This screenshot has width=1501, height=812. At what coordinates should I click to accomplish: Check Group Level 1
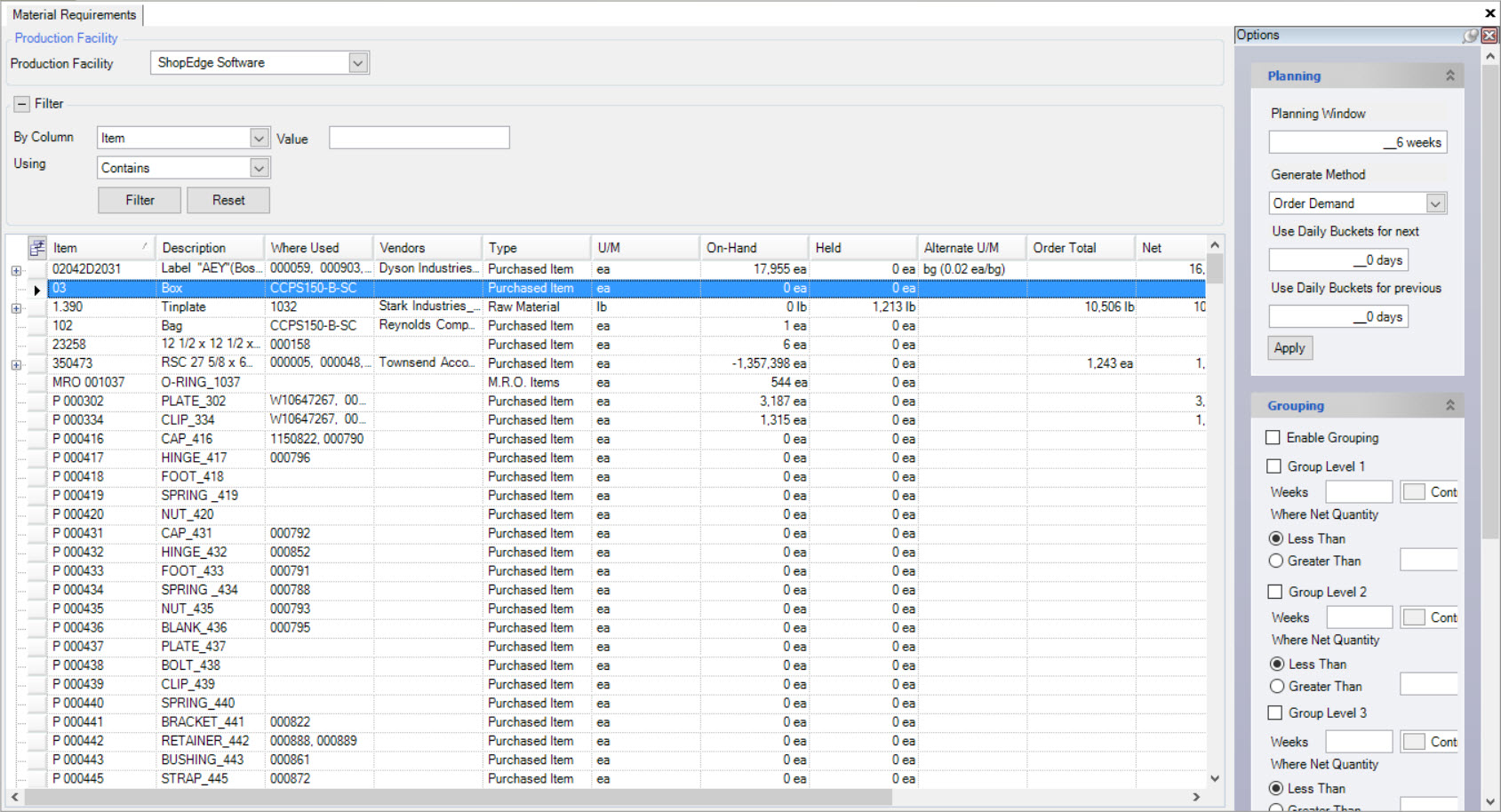(1273, 466)
